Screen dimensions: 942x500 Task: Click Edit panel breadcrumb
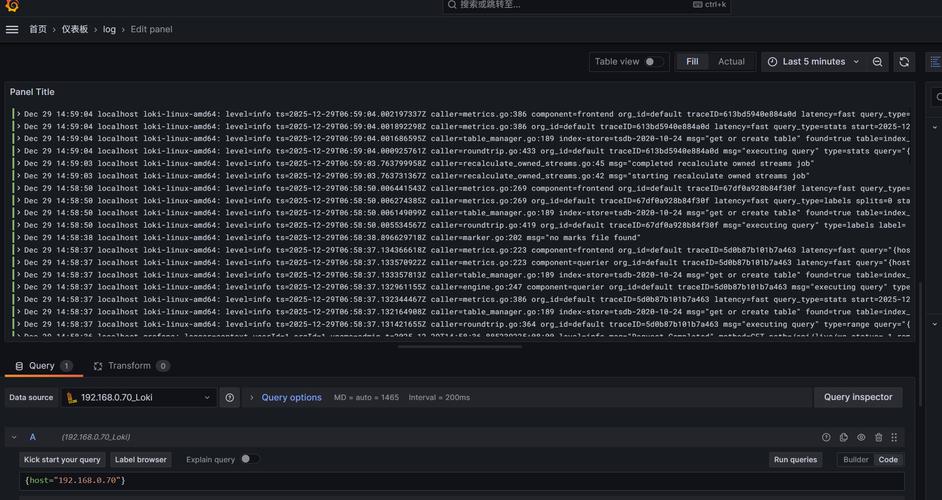click(151, 29)
